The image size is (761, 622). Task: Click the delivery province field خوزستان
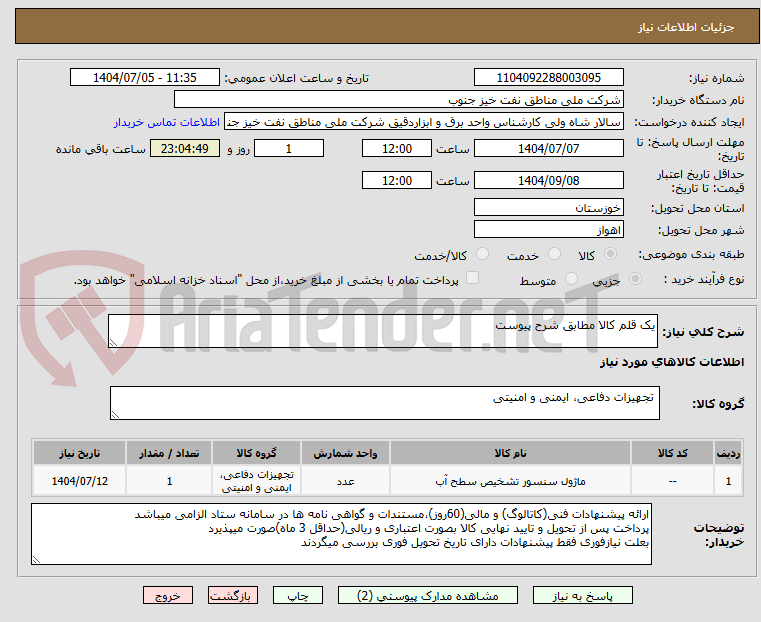548,208
